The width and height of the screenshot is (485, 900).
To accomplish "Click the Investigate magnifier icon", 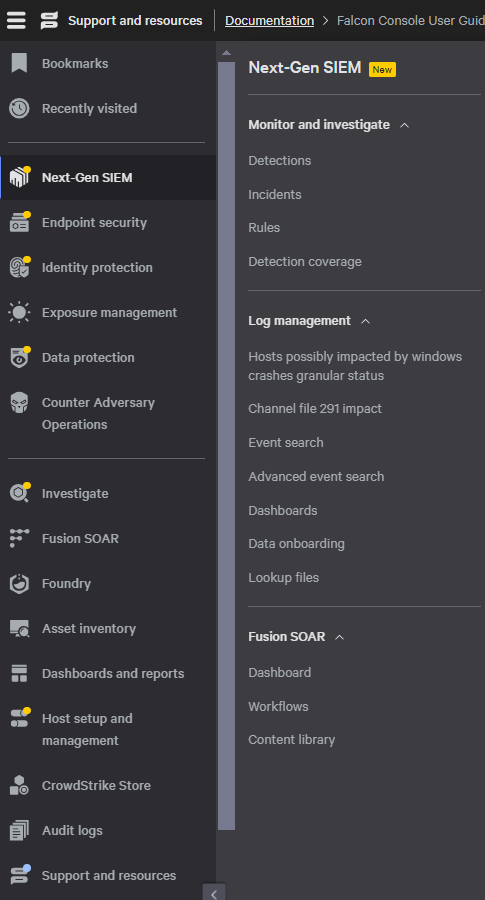I will pyautogui.click(x=20, y=493).
